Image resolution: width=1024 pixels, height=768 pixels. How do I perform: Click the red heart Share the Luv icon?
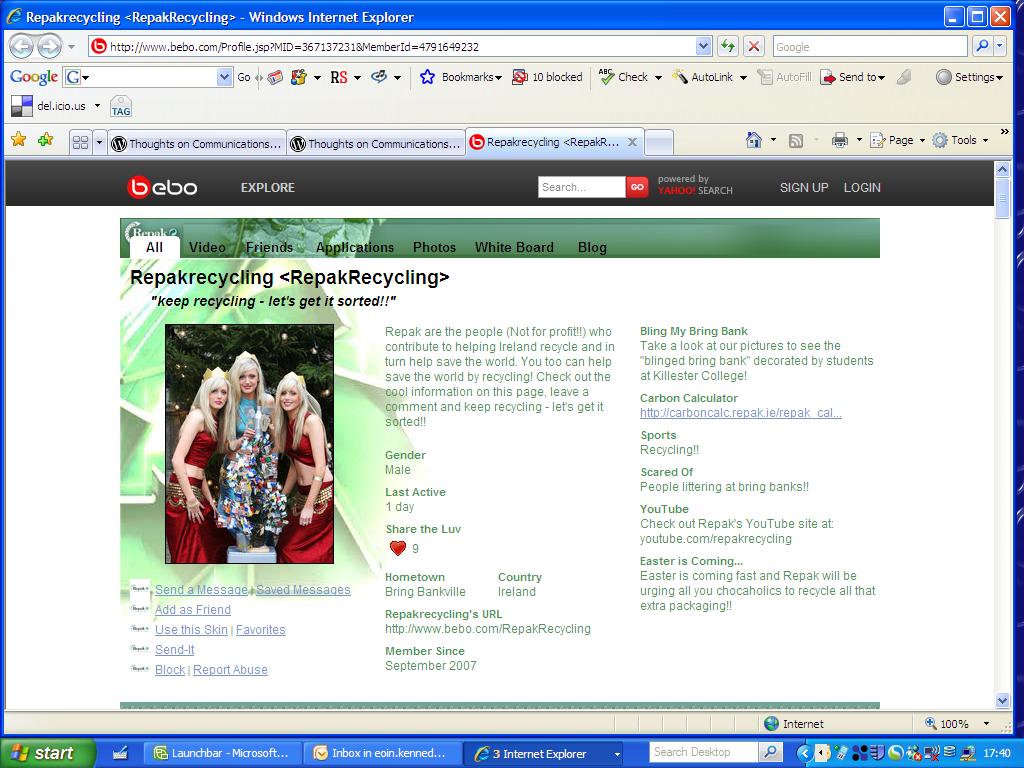[397, 549]
